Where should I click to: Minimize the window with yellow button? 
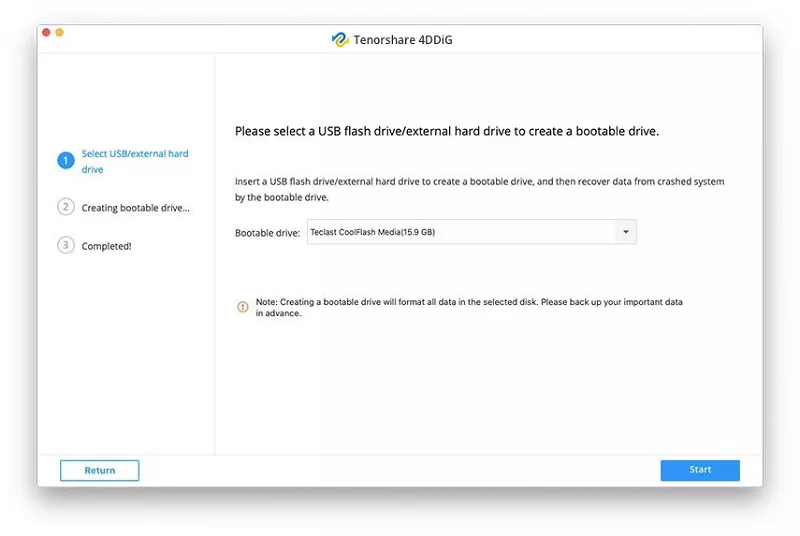pyautogui.click(x=60, y=33)
